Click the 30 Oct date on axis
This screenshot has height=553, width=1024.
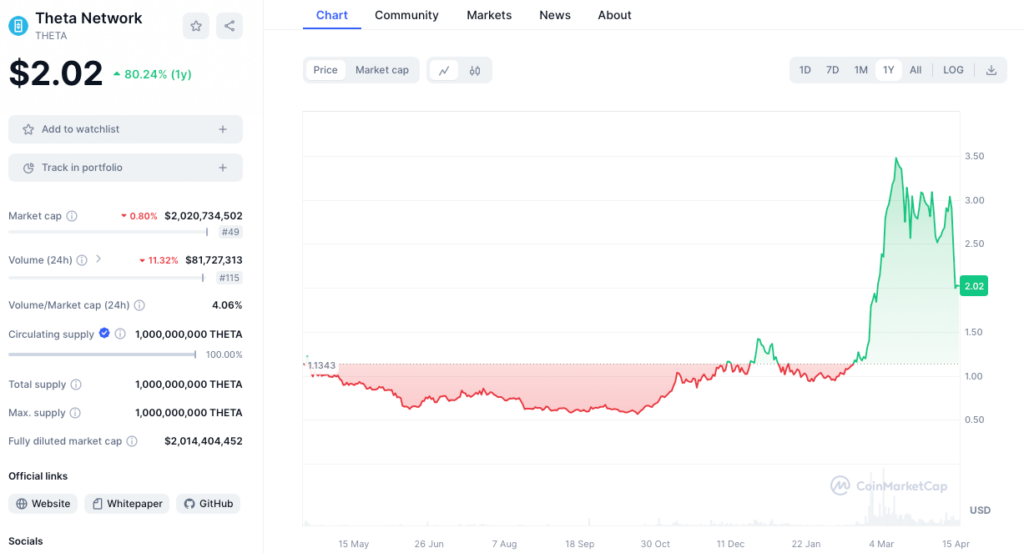tap(655, 544)
